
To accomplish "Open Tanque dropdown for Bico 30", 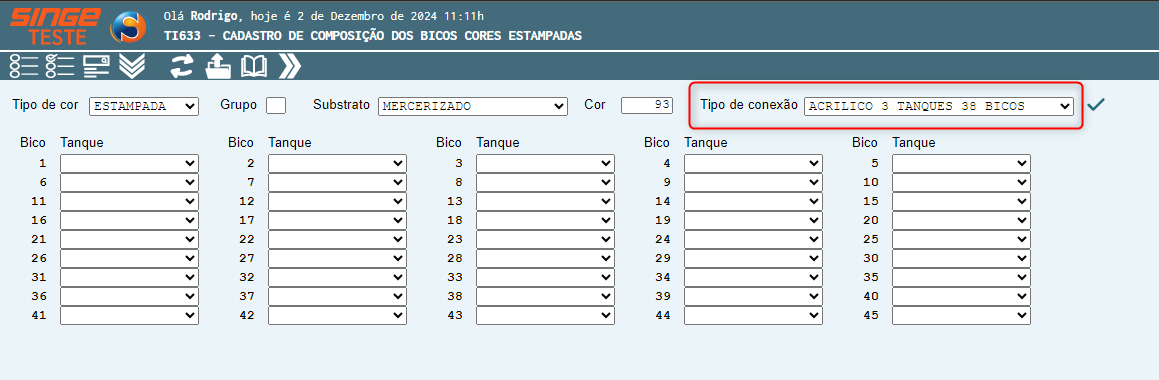I will click(962, 258).
